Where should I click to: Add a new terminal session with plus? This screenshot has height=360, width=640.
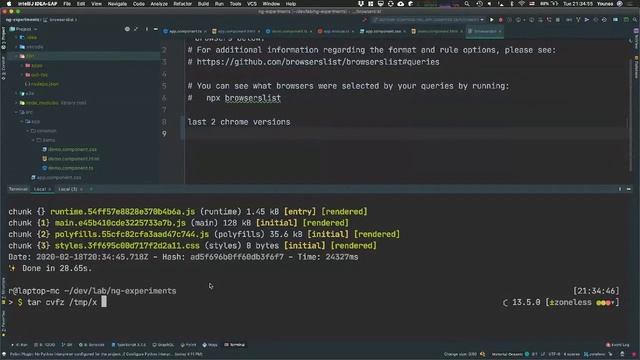[x=91, y=189]
